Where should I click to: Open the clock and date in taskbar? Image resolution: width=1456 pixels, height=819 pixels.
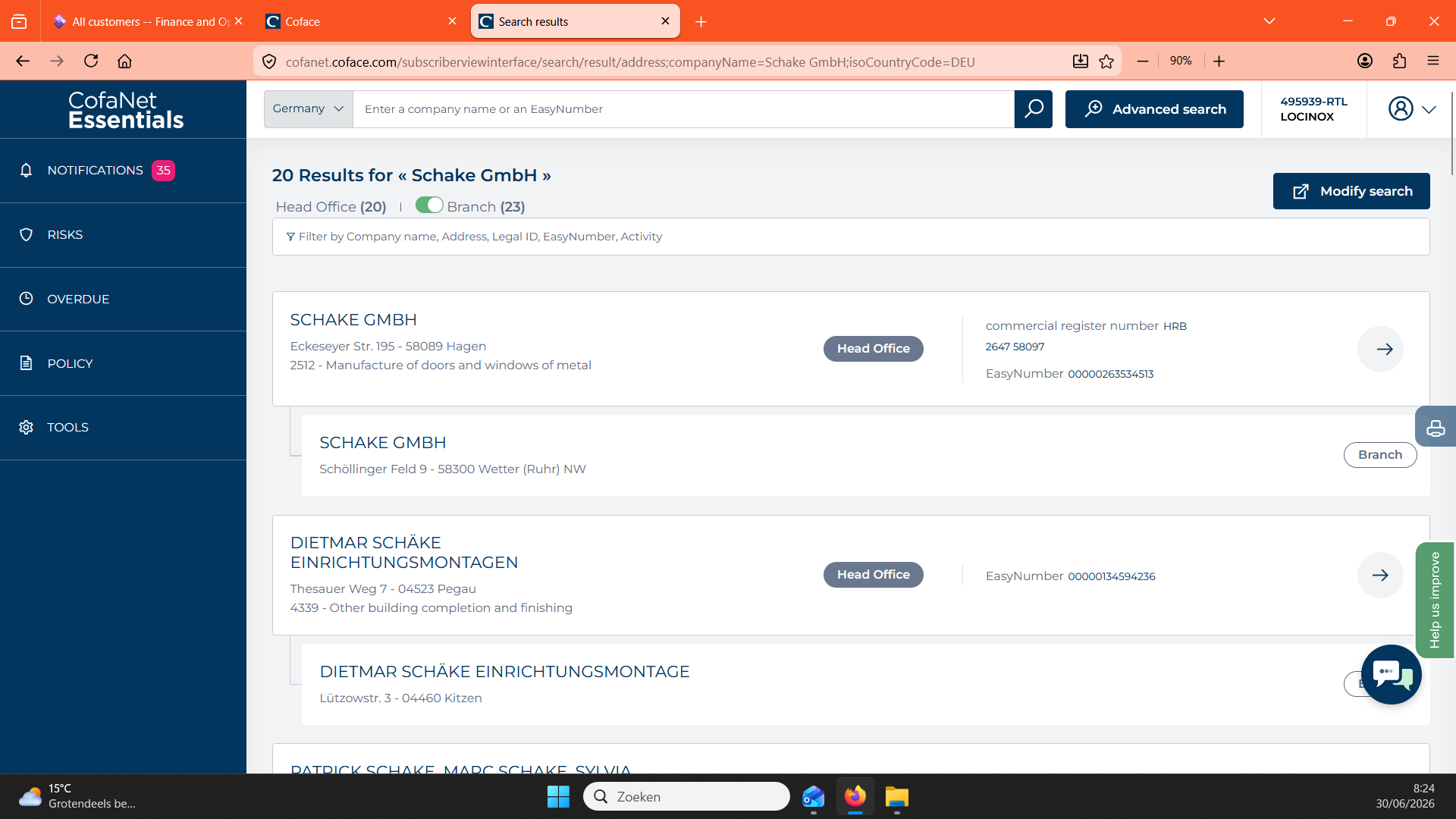(x=1405, y=796)
